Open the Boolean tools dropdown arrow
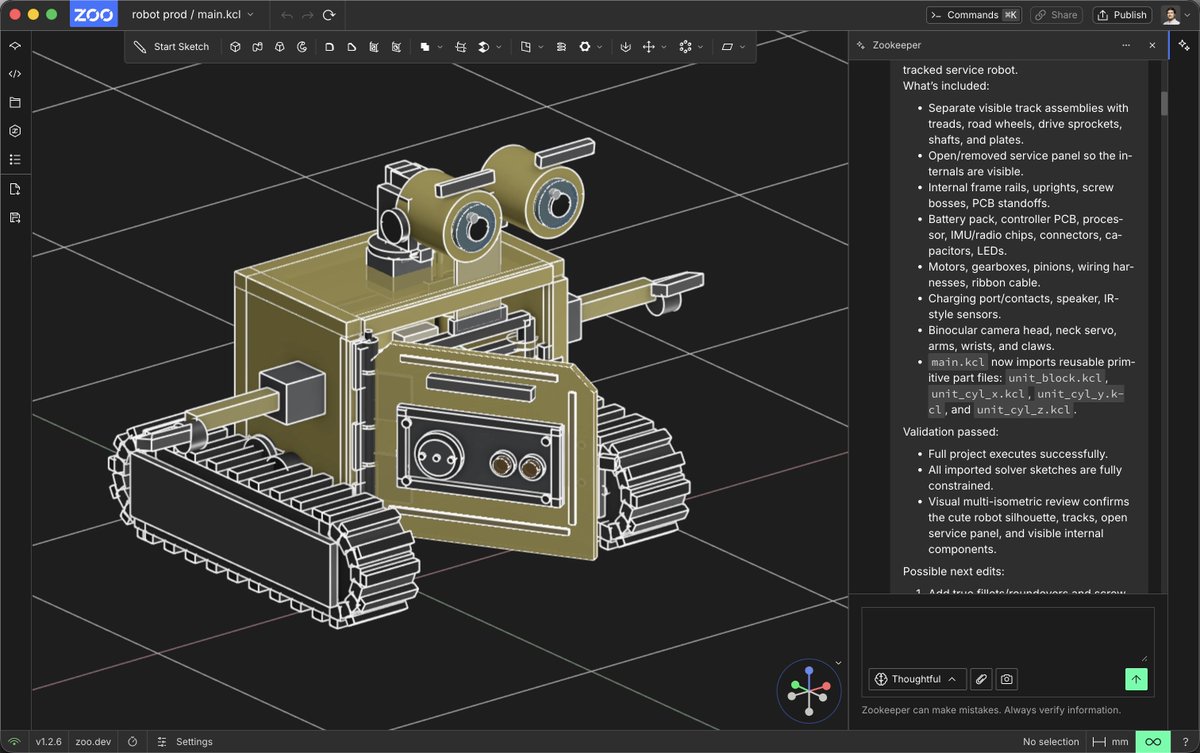 (440, 47)
